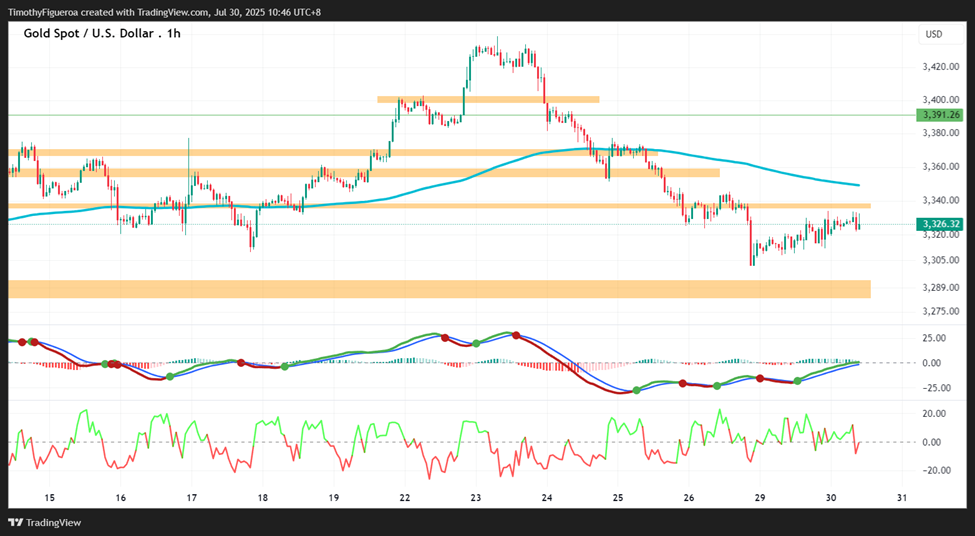
Task: Open the USD currency selector
Action: tap(933, 35)
